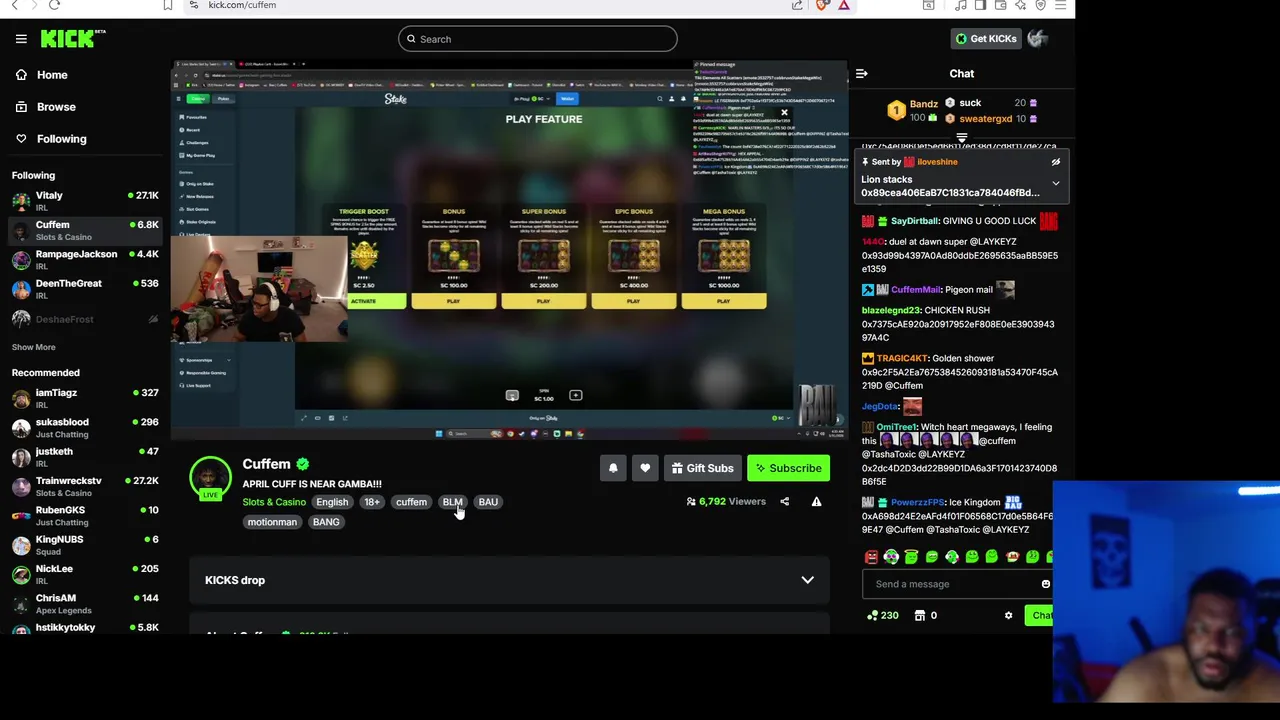Click the Get KICKs button
The image size is (1280, 720).
[x=985, y=39]
